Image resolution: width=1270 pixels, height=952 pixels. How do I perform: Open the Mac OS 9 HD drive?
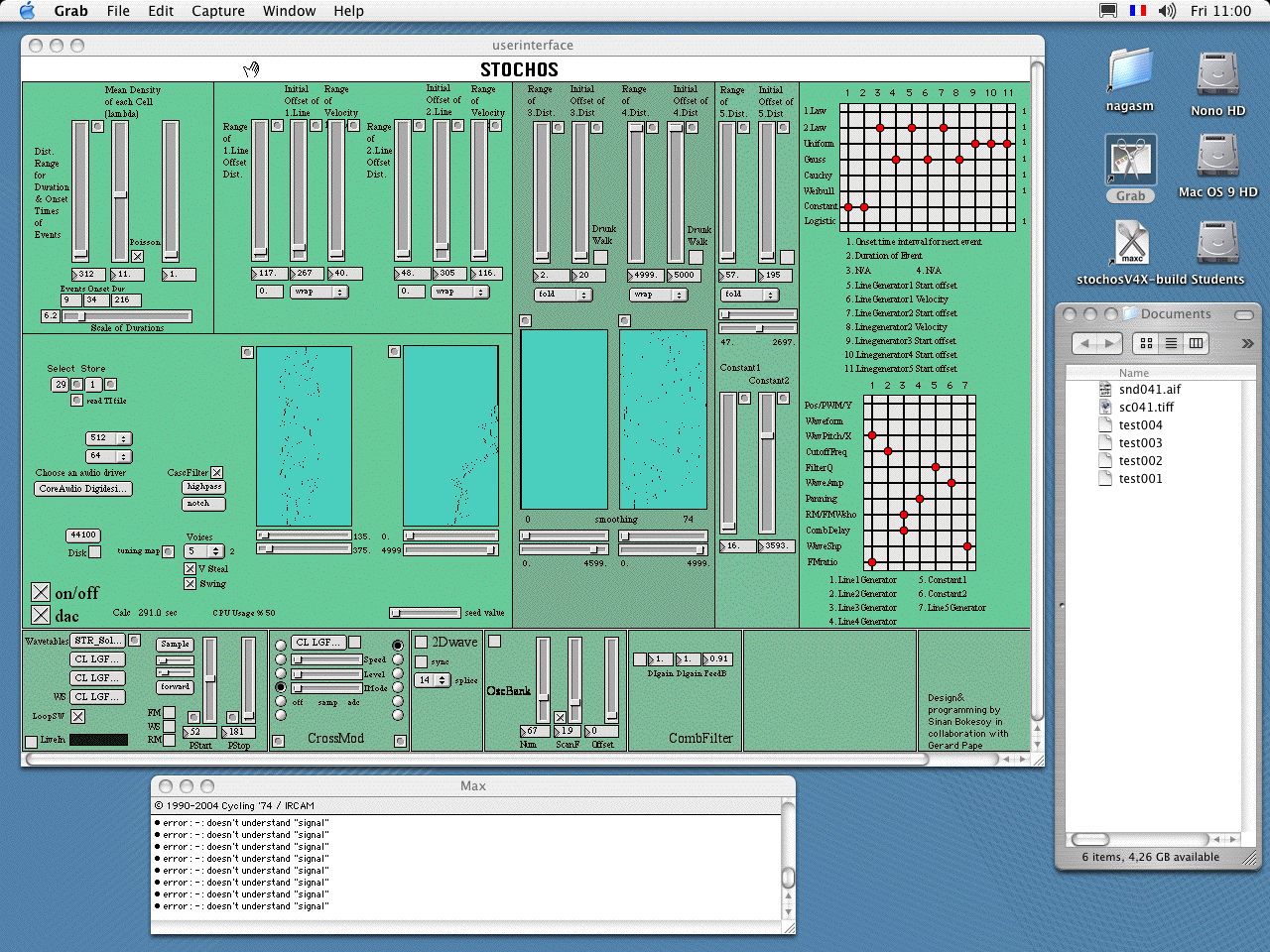[x=1217, y=158]
